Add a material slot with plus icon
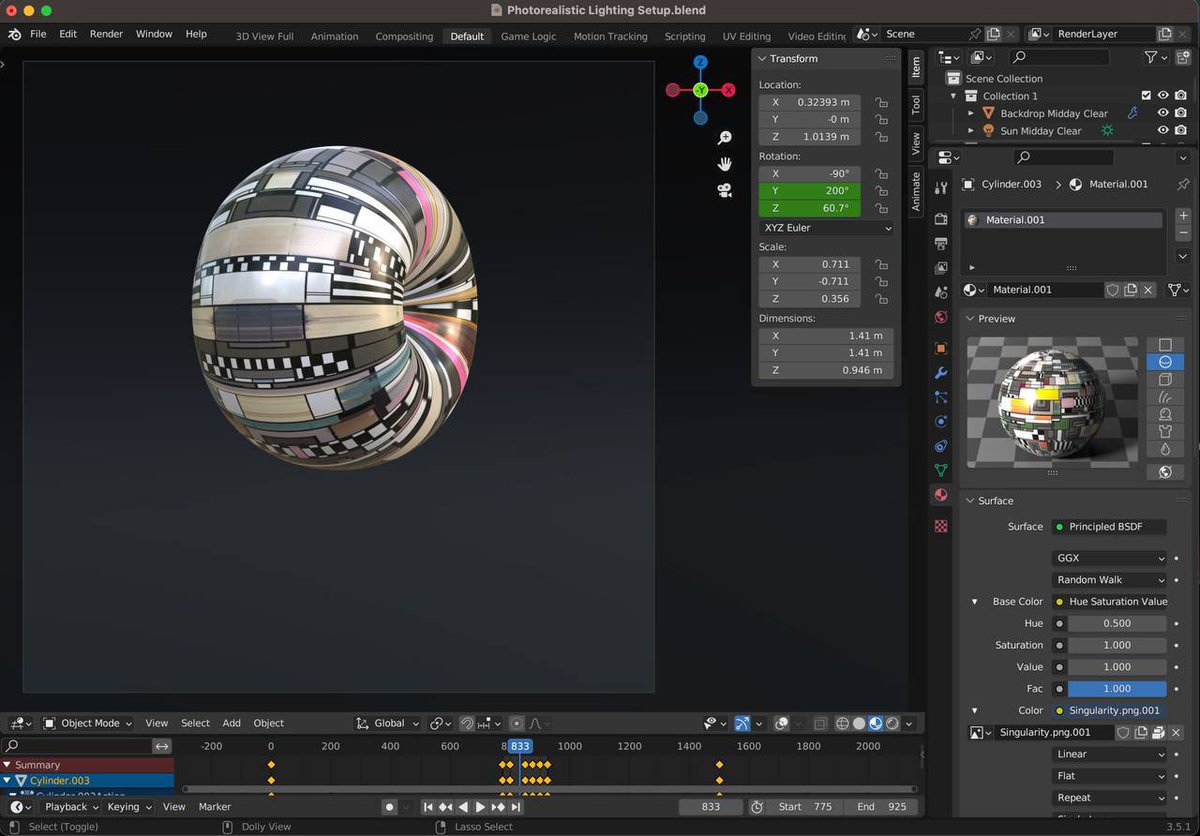Screen dimensions: 1200x836 [1184, 216]
